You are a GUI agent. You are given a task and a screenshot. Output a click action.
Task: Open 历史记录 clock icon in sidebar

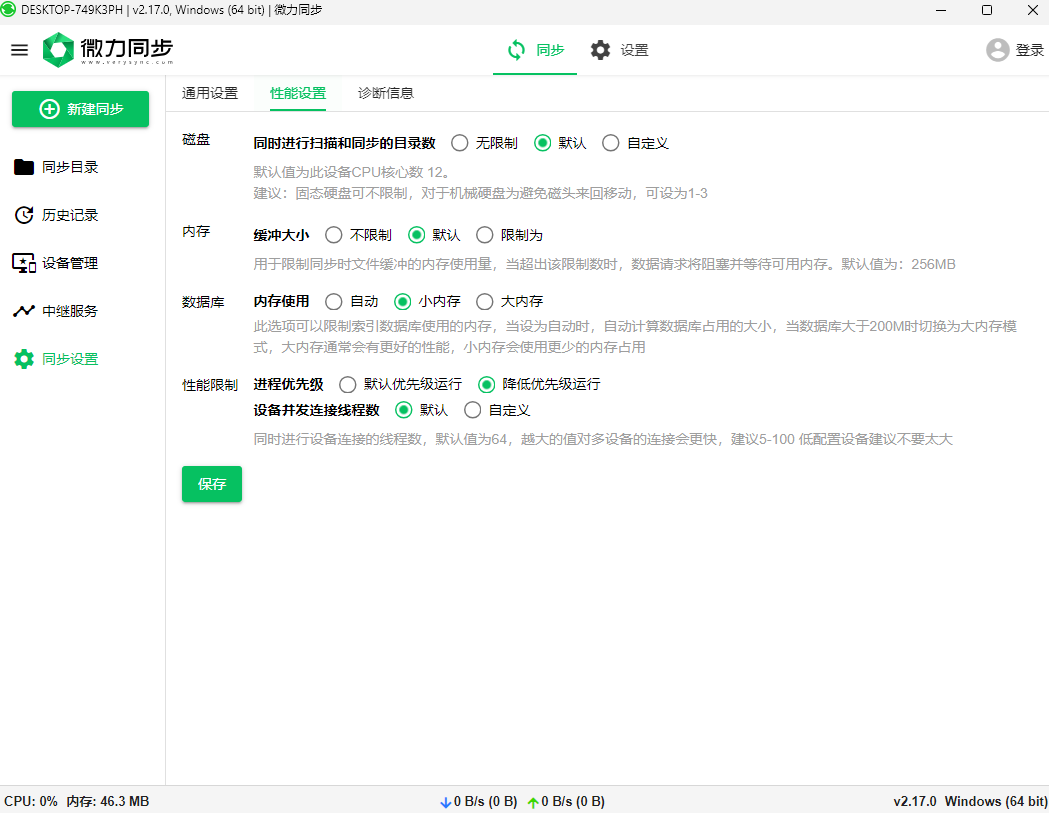24,215
